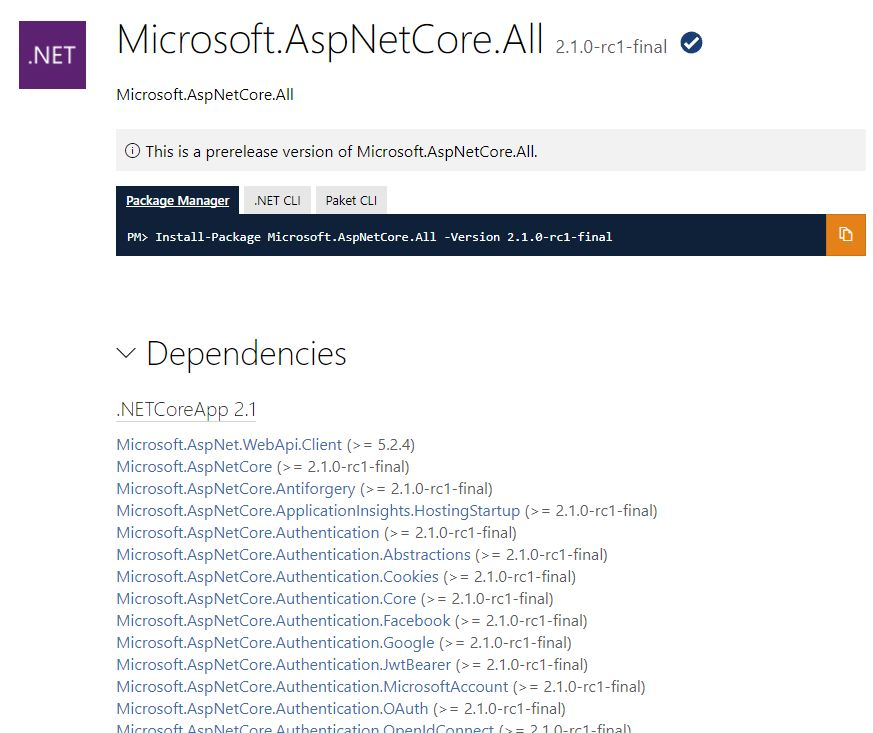873x733 pixels.
Task: Open Authentication.JwtBearer dependency link
Action: (283, 665)
